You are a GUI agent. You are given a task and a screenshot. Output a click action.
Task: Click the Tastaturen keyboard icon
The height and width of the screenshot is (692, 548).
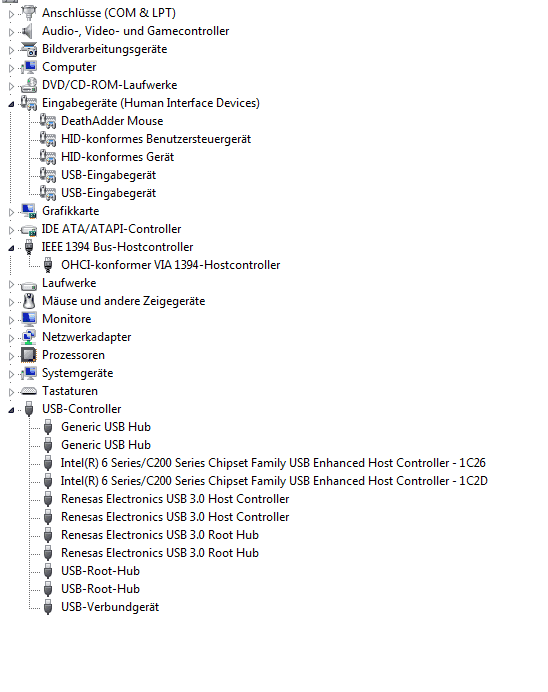[29, 391]
